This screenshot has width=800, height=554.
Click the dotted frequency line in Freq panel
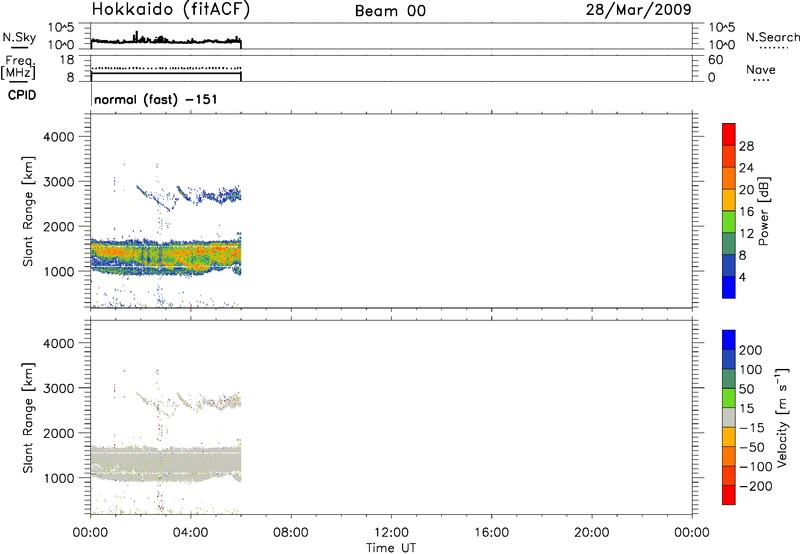(x=166, y=68)
